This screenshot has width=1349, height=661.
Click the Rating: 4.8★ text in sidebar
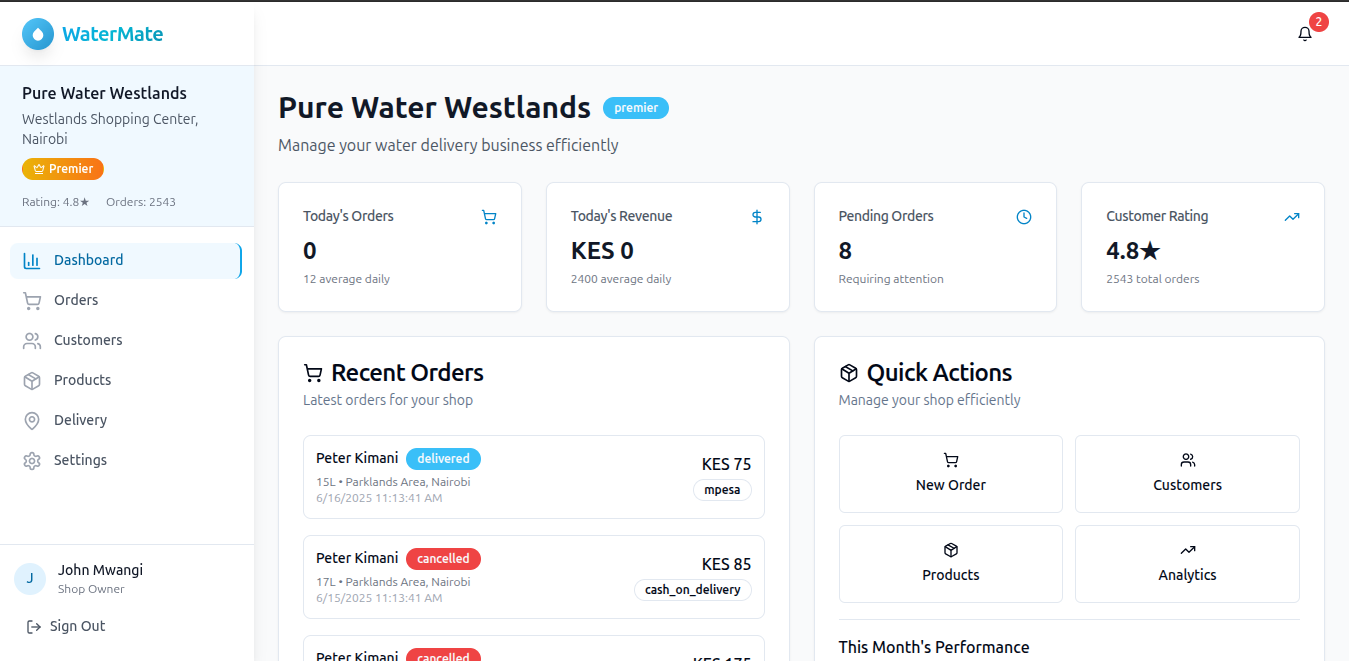(x=56, y=202)
